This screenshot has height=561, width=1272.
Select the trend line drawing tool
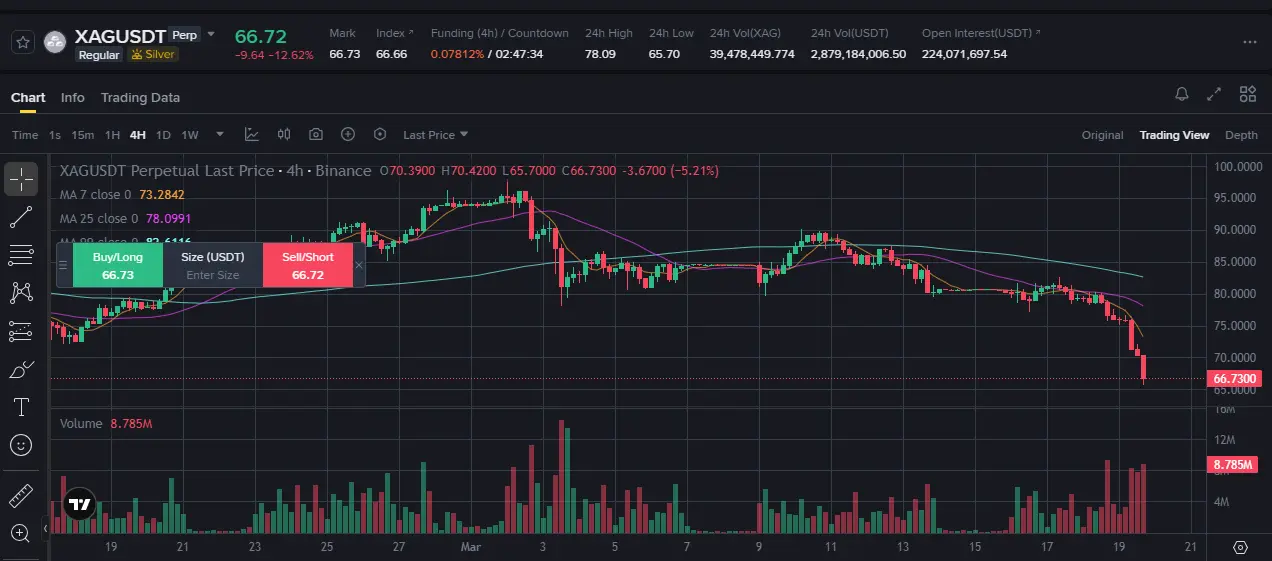tap(21, 217)
